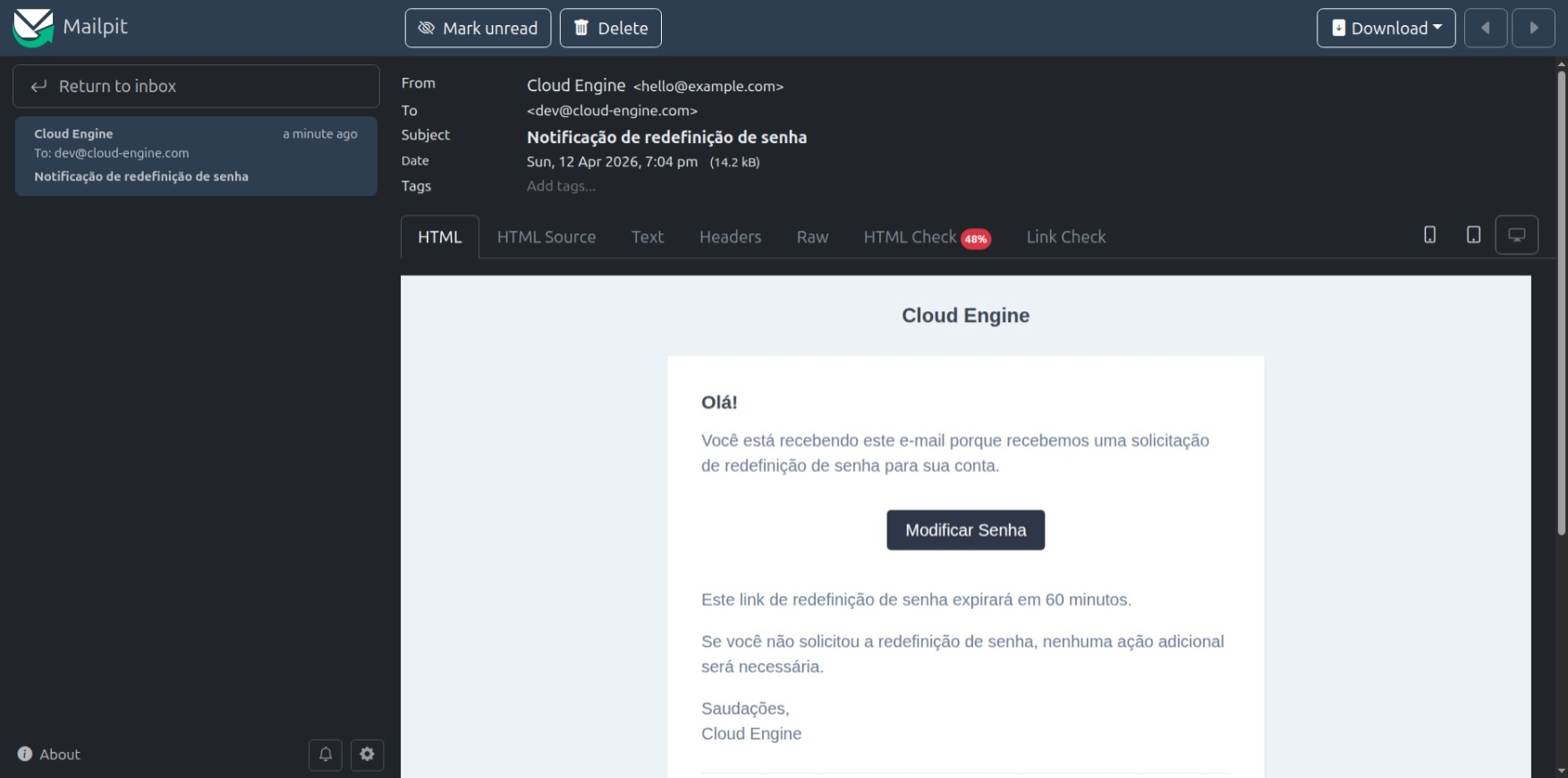Screen dimensions: 1568x778
Task: Click the Olá! greeting in email
Action: tap(719, 402)
